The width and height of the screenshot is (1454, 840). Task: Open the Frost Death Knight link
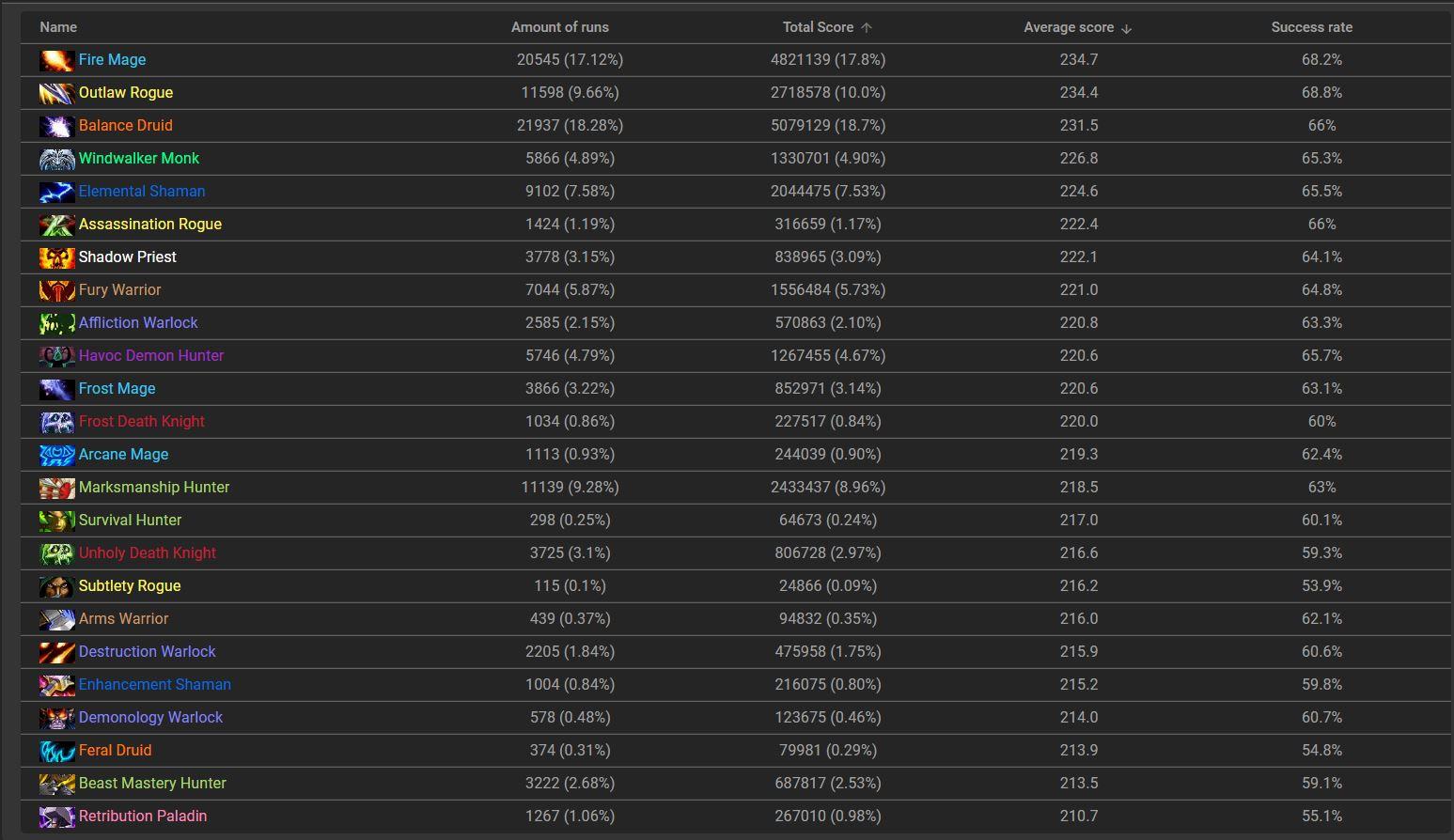(142, 421)
